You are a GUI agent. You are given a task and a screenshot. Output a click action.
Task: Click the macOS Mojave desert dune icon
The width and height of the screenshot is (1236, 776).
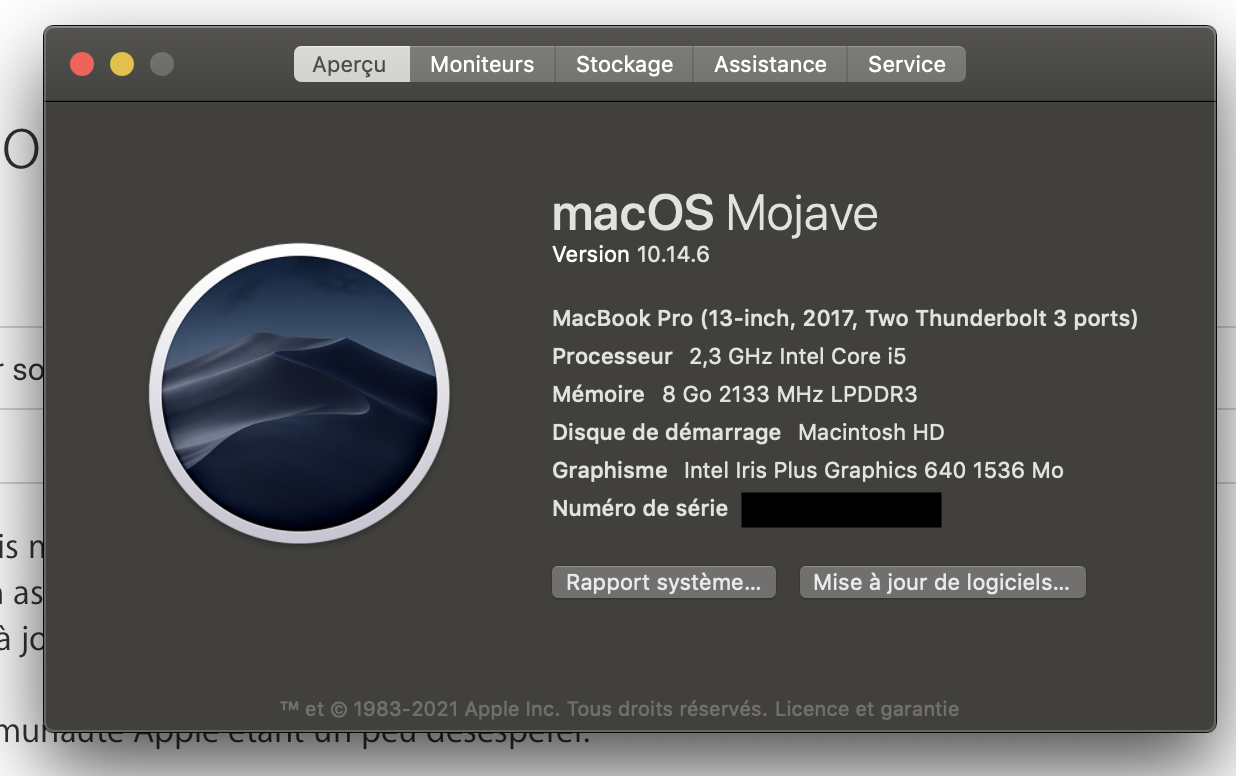[x=299, y=393]
